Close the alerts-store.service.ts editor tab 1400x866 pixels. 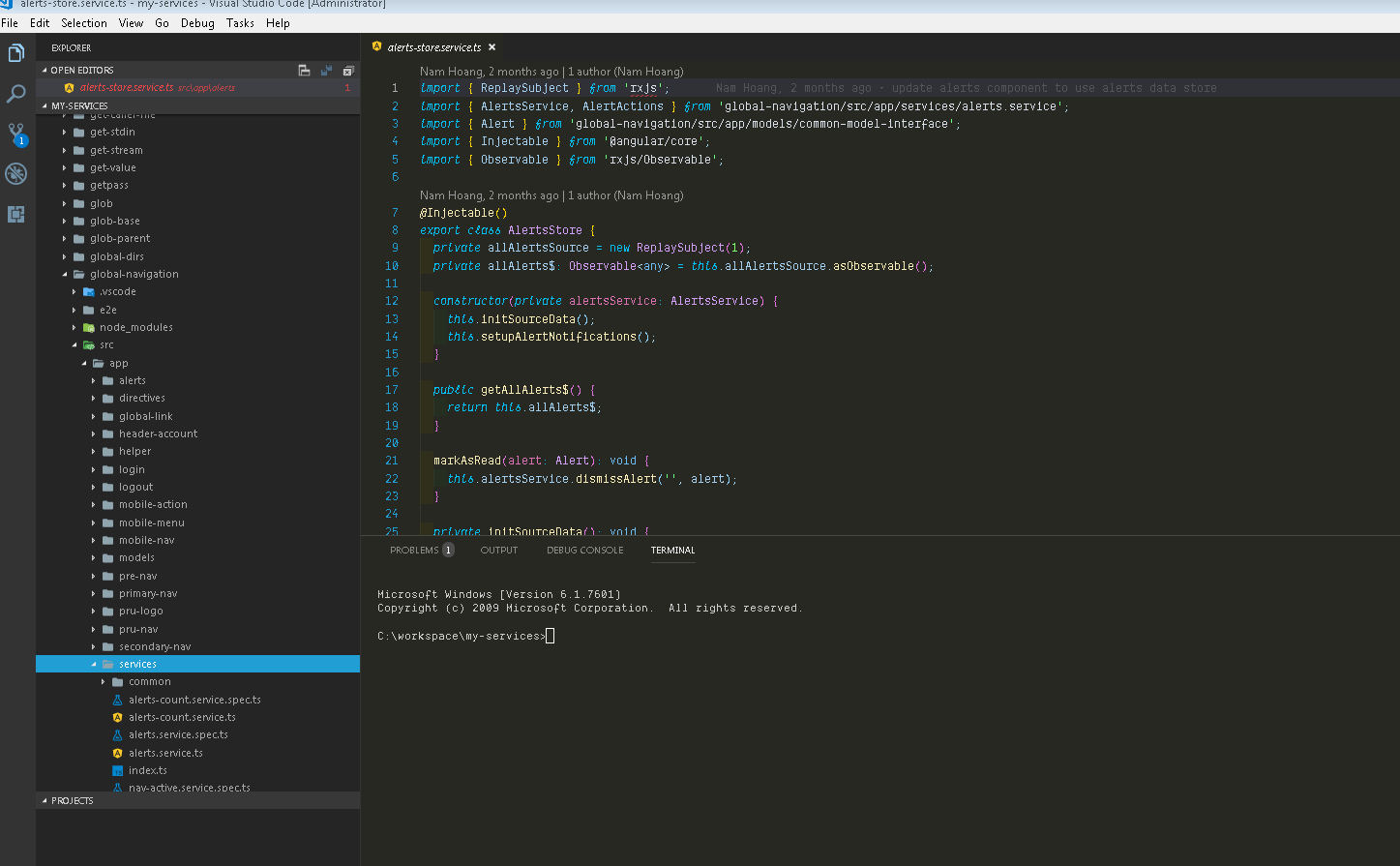click(x=492, y=45)
